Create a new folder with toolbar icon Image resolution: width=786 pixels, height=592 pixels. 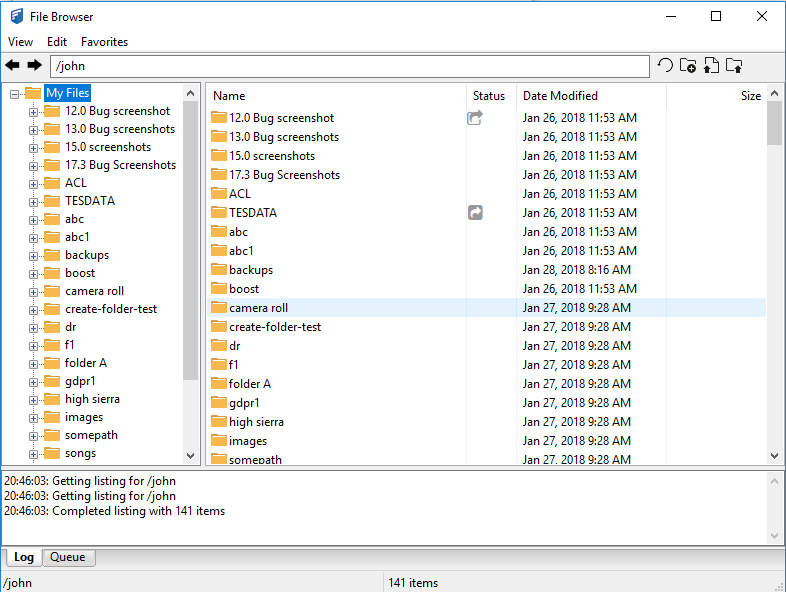coord(688,66)
